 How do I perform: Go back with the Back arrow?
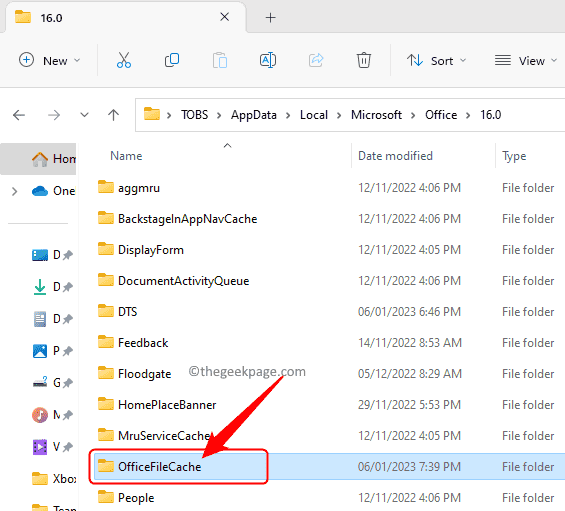[19, 115]
